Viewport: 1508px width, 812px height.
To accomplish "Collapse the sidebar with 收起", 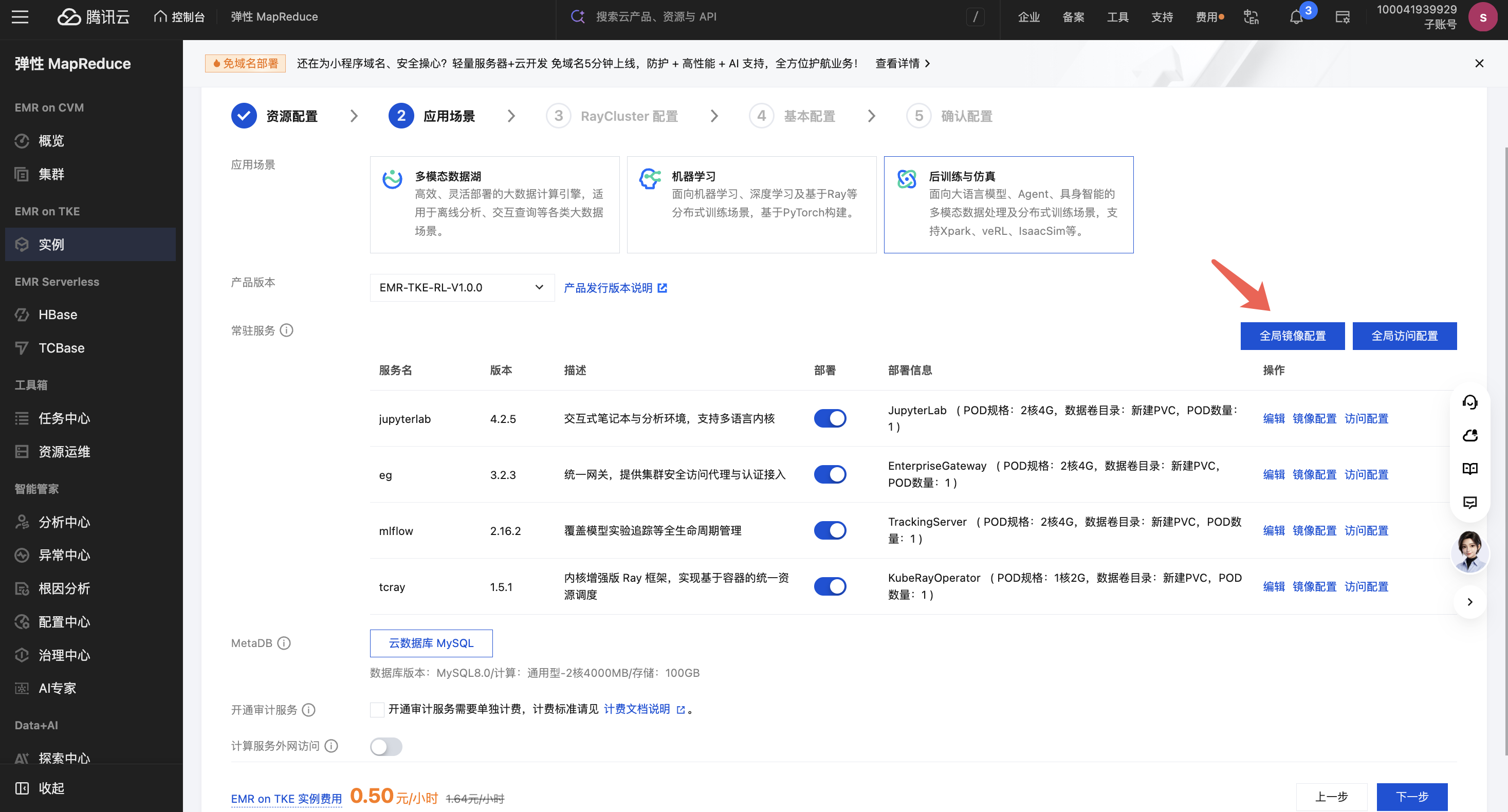I will pyautogui.click(x=40, y=788).
